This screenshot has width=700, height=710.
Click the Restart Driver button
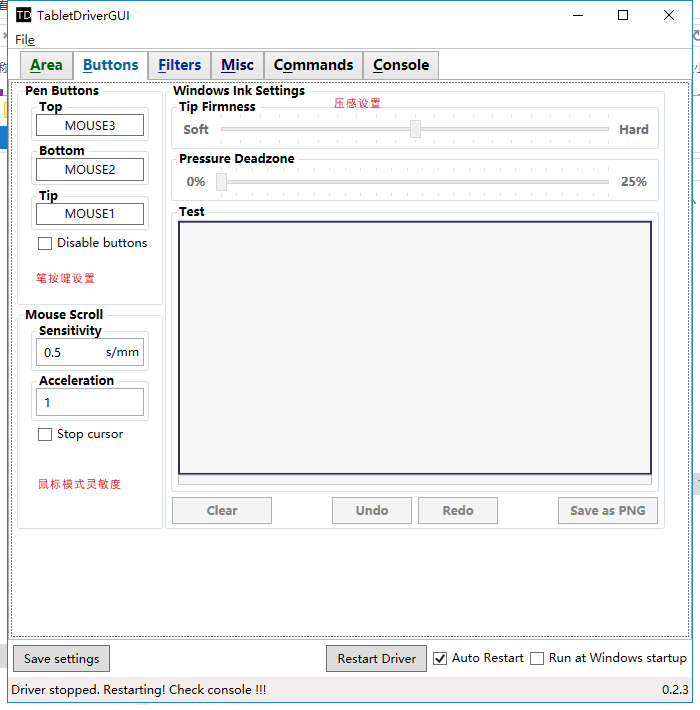pos(376,659)
